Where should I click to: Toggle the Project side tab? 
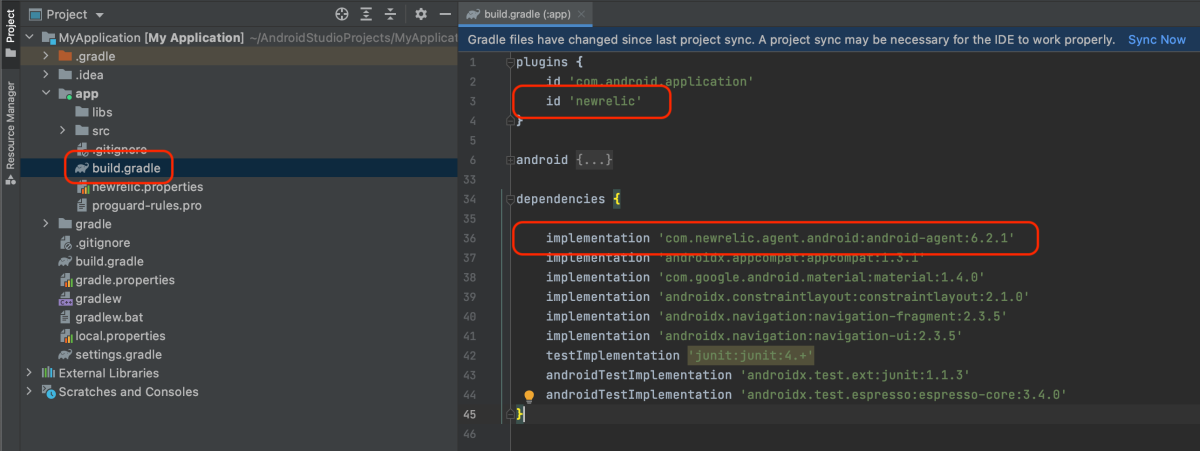coord(11,28)
